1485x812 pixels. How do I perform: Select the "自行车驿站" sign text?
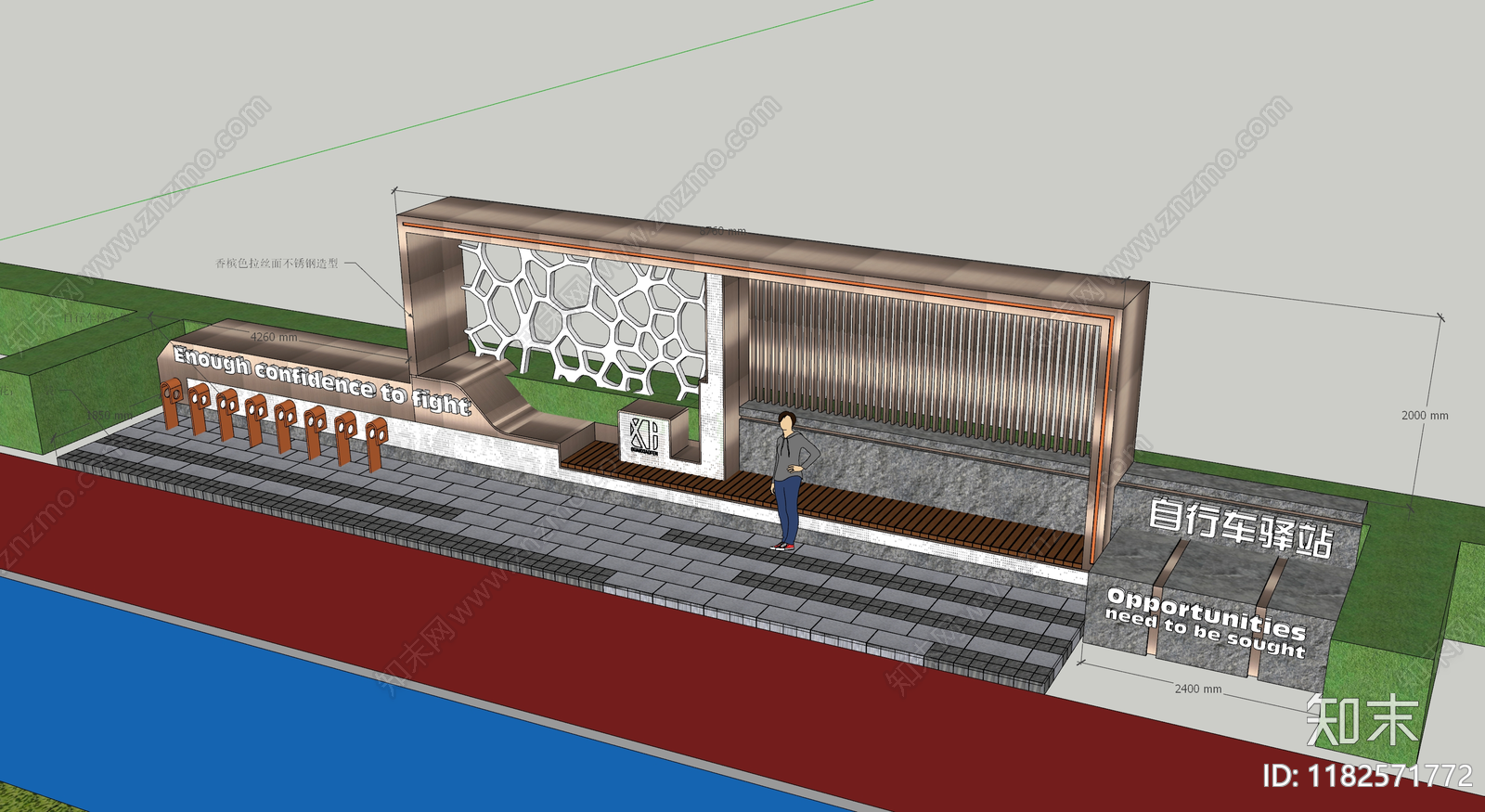1241,529
